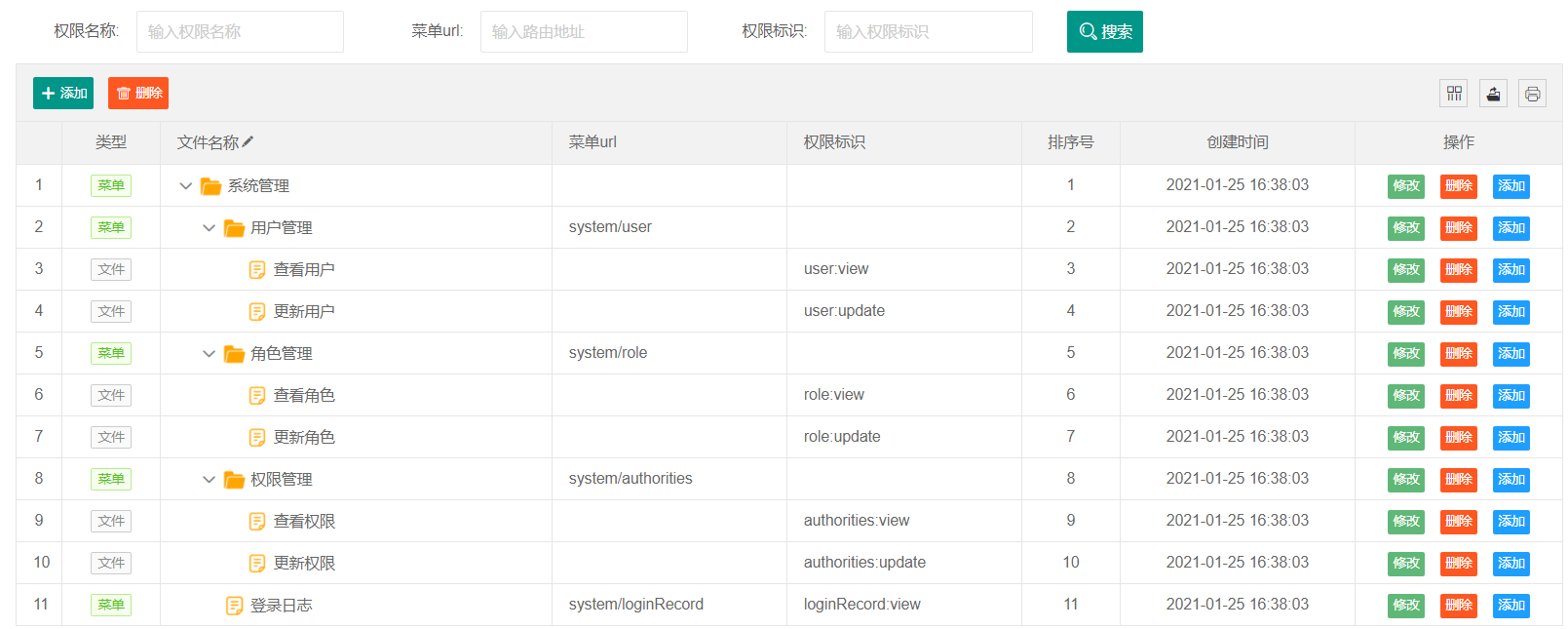Select the 查看用户 tree row
The width and height of the screenshot is (1568, 629).
click(x=788, y=269)
